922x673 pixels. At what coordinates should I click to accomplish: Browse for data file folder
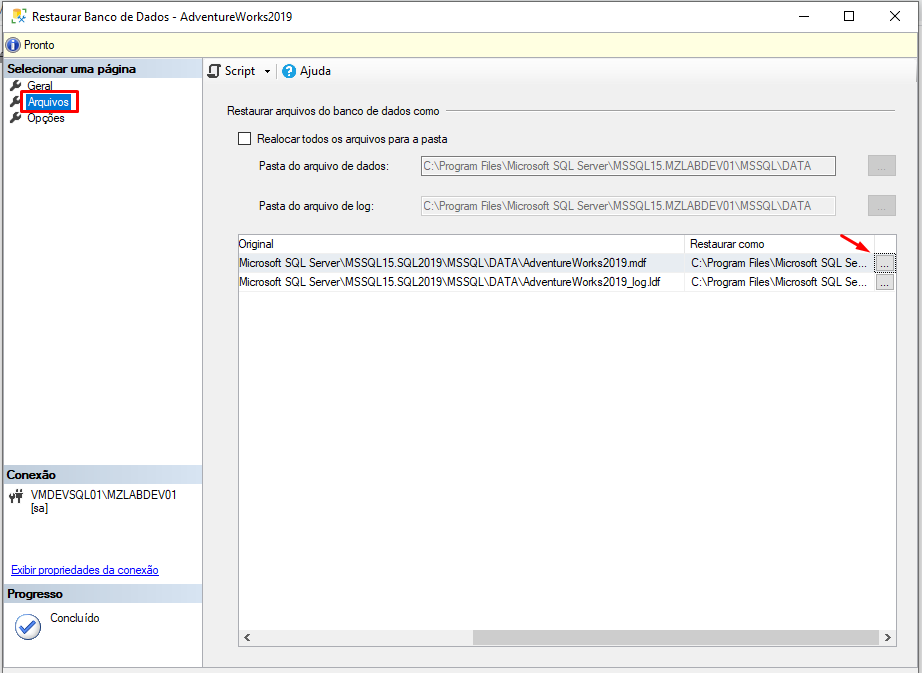point(881,166)
